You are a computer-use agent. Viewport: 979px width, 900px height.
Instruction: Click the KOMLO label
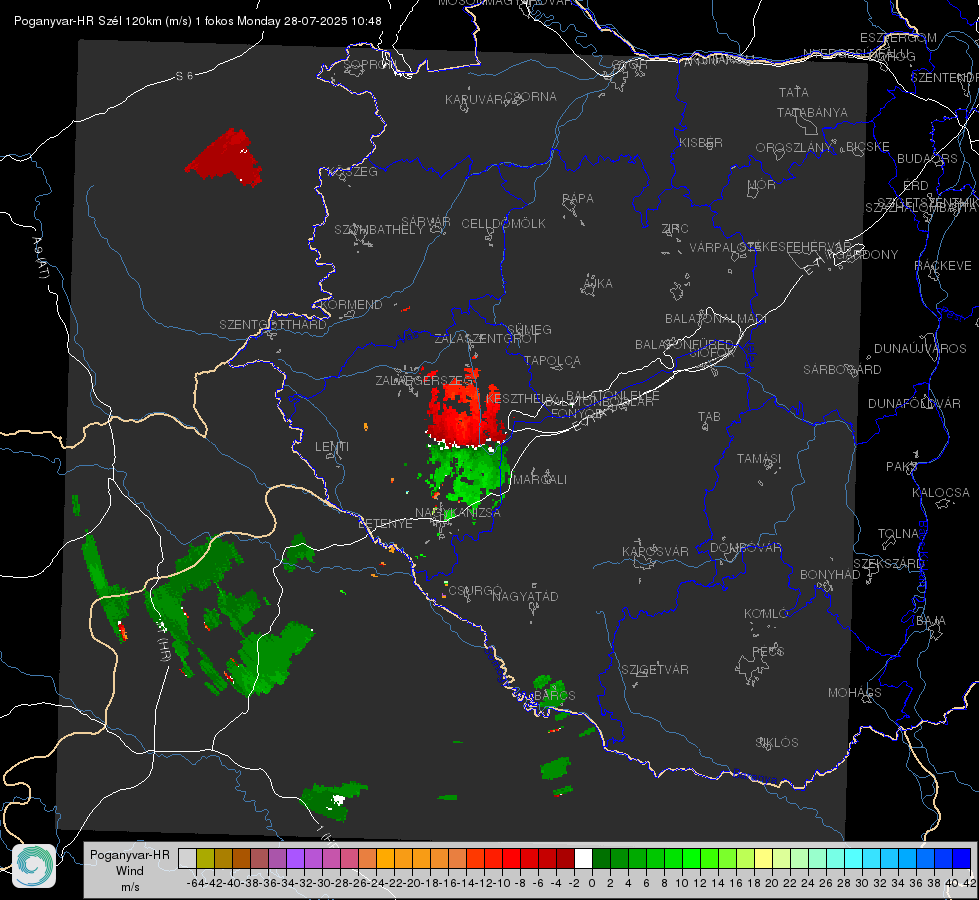click(x=766, y=614)
